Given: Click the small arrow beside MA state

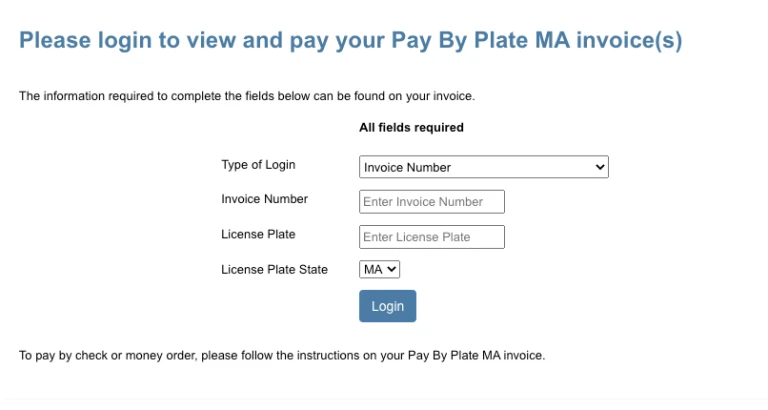Looking at the screenshot, I should tap(392, 269).
